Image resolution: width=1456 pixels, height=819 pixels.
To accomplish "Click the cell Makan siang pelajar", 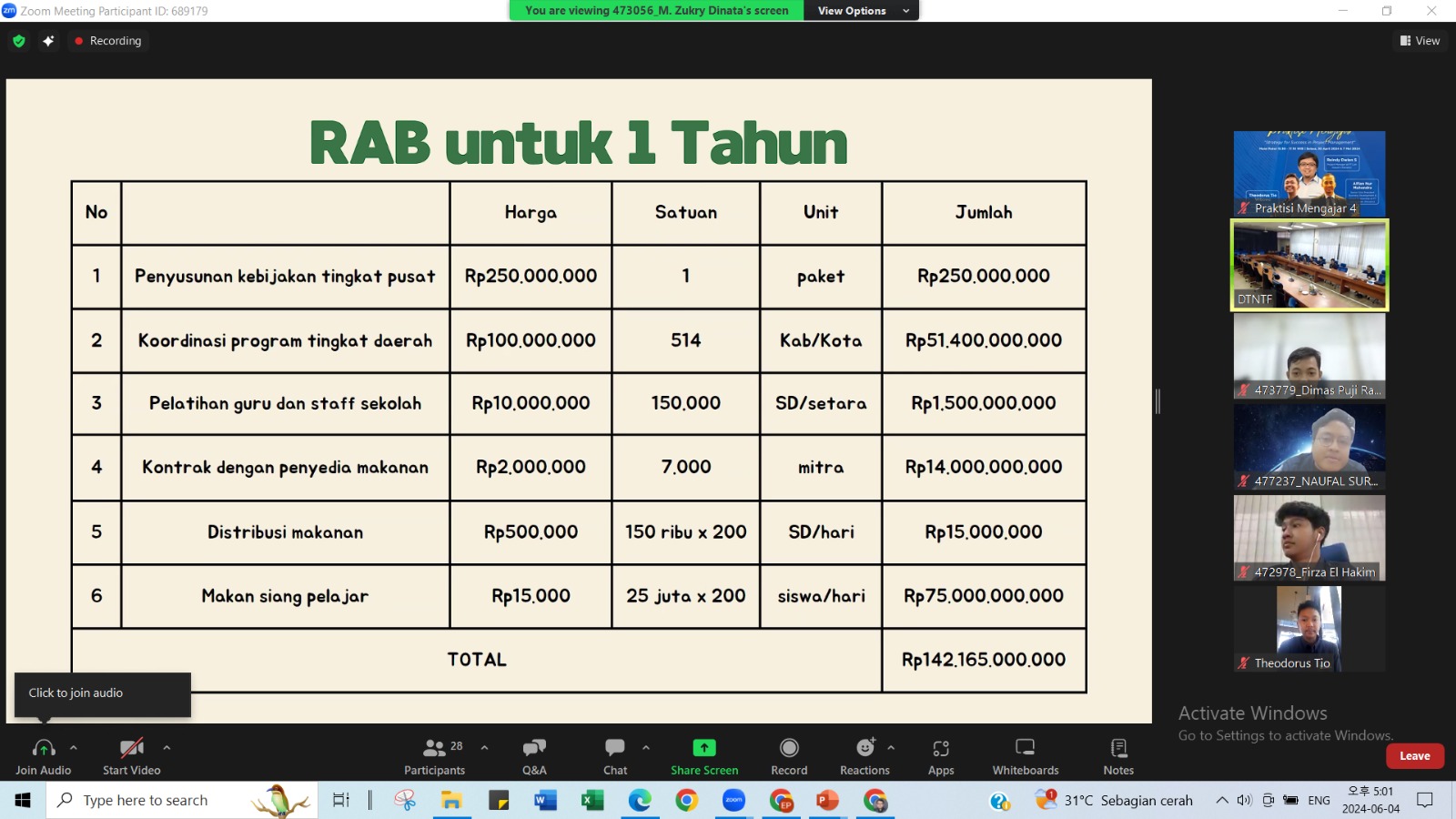I will point(285,596).
